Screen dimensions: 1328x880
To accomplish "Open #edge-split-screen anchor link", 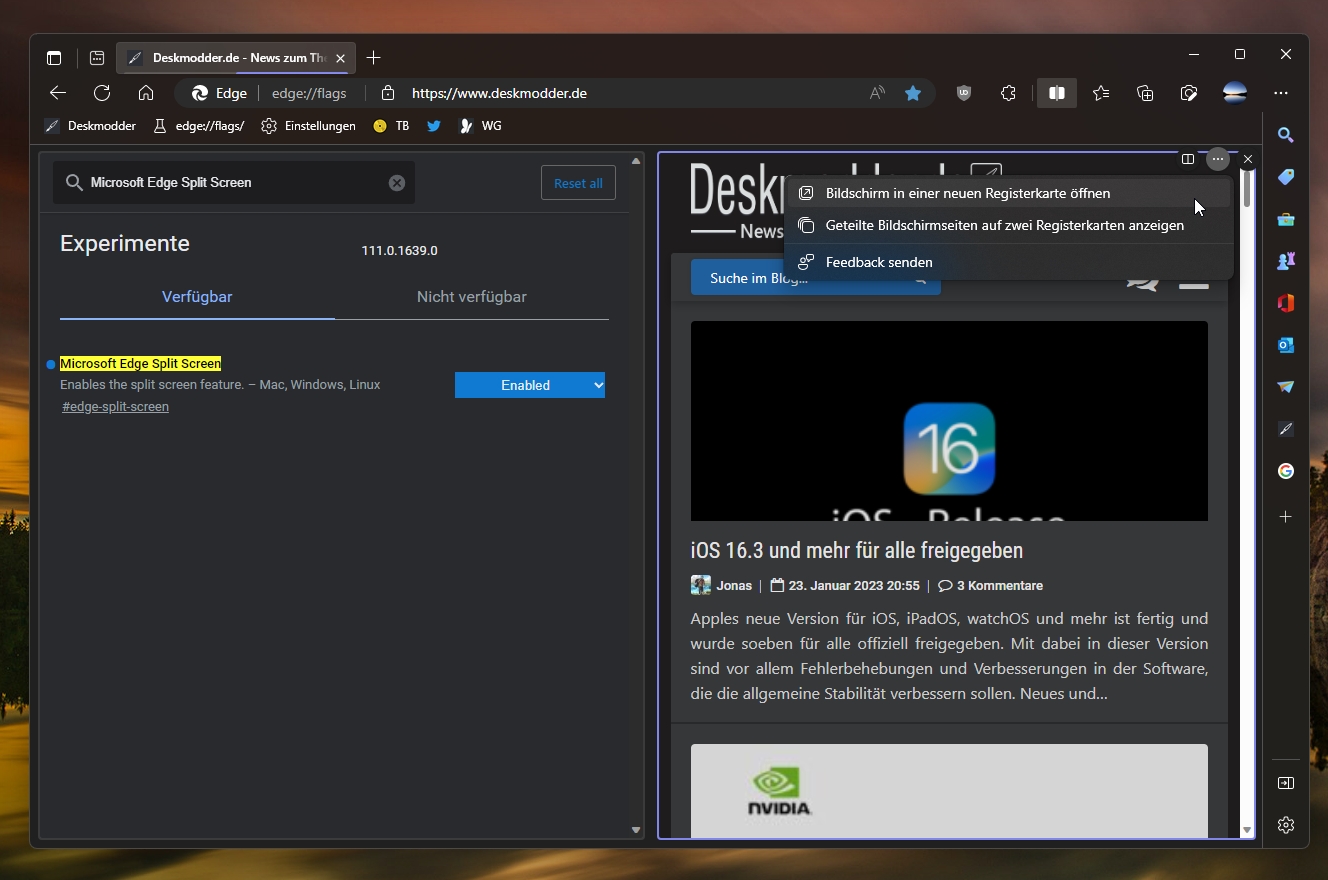I will point(115,407).
